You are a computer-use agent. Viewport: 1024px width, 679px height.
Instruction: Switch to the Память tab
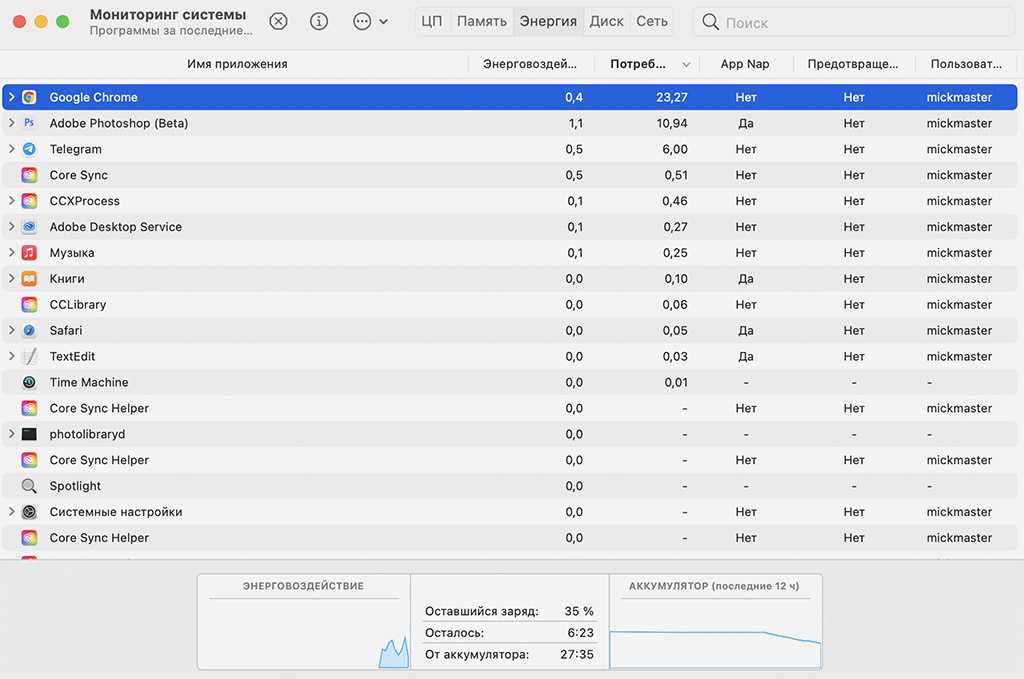481,21
